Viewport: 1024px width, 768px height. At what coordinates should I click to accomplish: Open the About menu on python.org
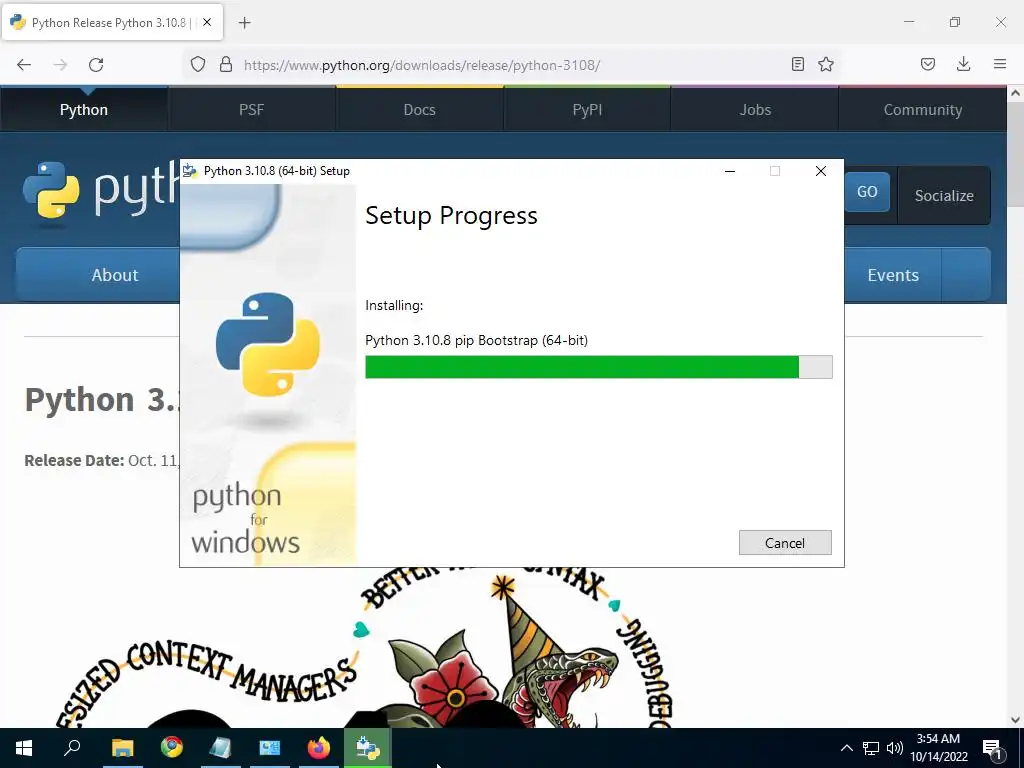tap(98, 275)
